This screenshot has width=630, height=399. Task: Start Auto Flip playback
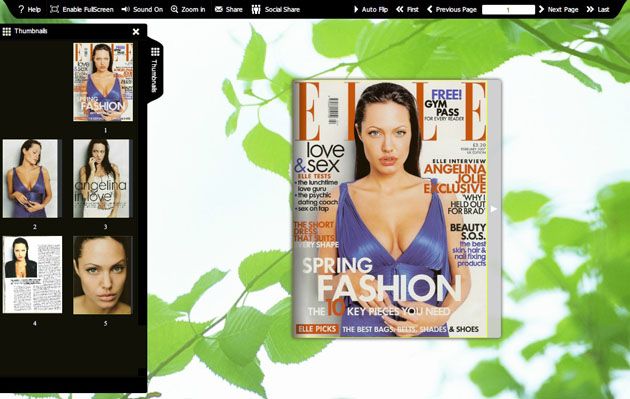click(370, 9)
